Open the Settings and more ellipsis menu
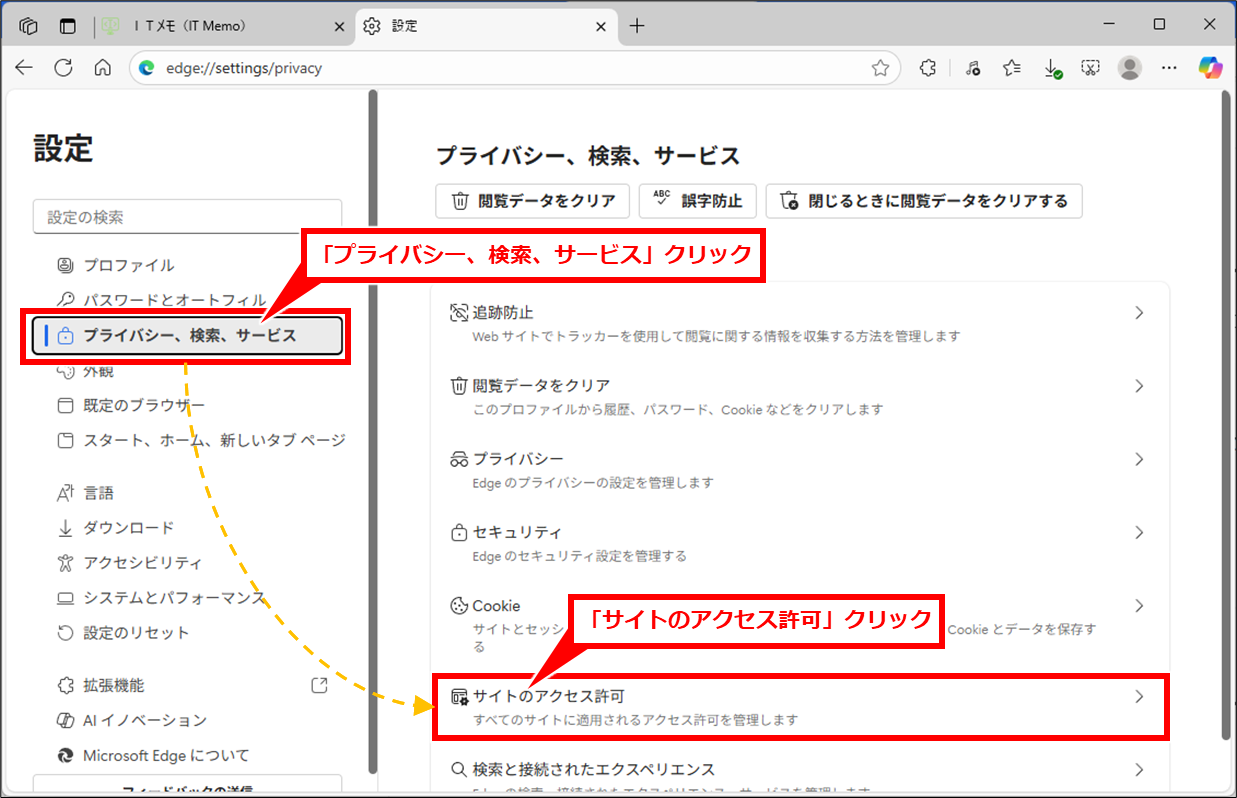Screen dimensions: 1237x798 1169,68
